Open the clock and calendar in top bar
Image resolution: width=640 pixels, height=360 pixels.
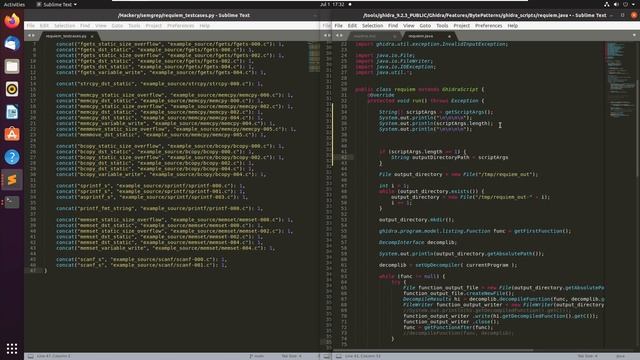click(333, 4)
